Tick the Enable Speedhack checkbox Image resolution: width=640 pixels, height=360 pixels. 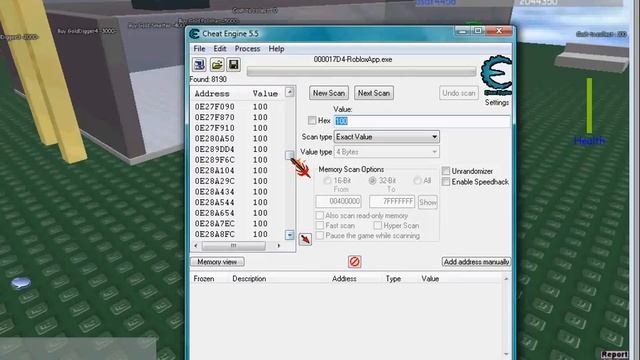446,182
